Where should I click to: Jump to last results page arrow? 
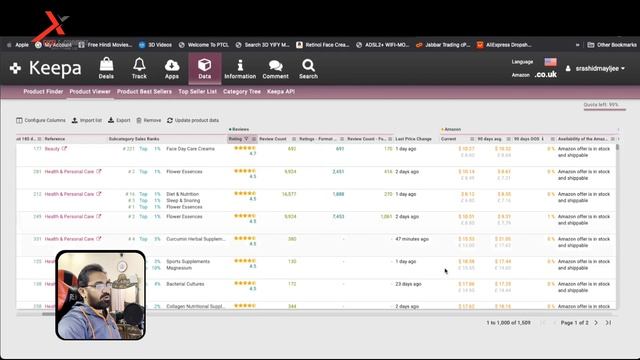[608, 323]
